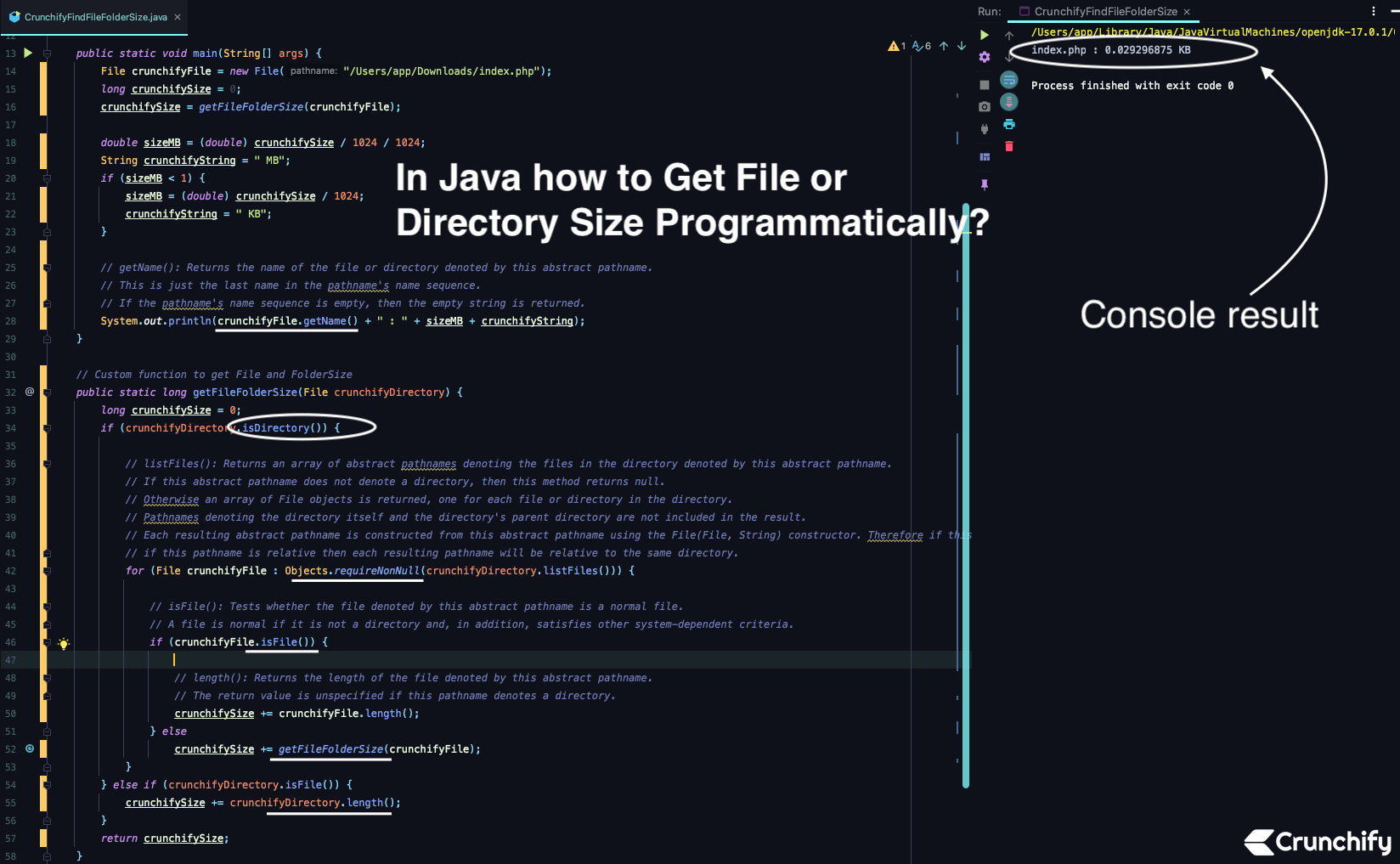Show intention actions lightbulb on line 46
The width and height of the screenshot is (1400, 864).
64,643
